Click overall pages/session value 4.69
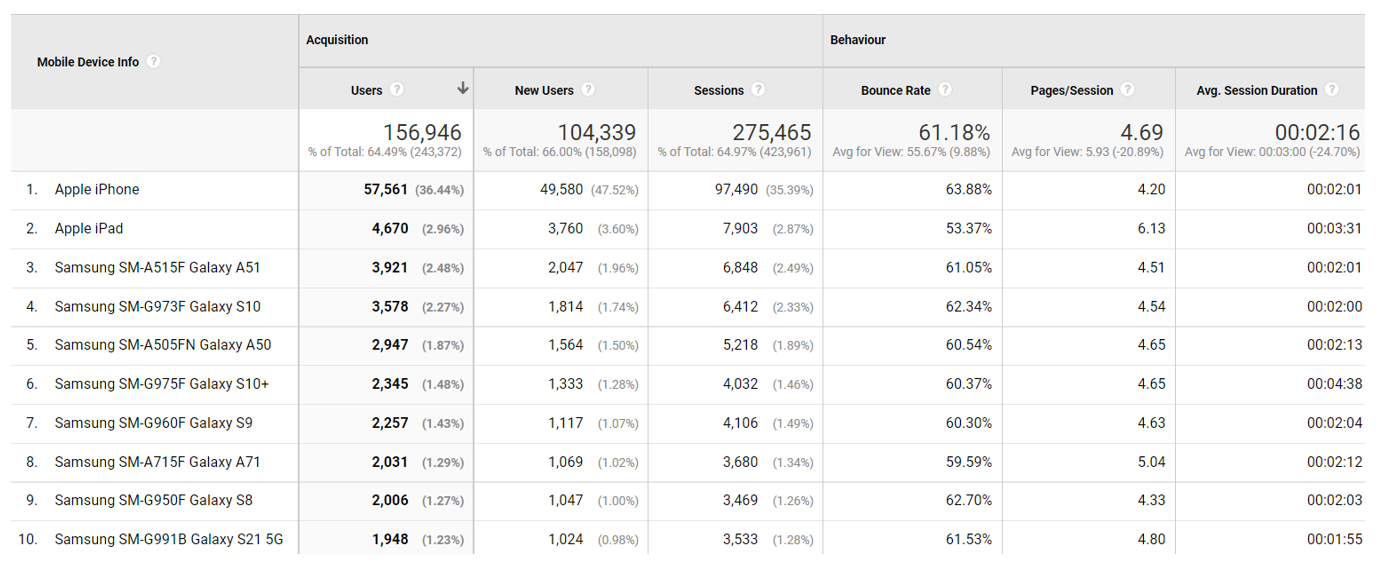1381x570 pixels. click(x=1143, y=132)
